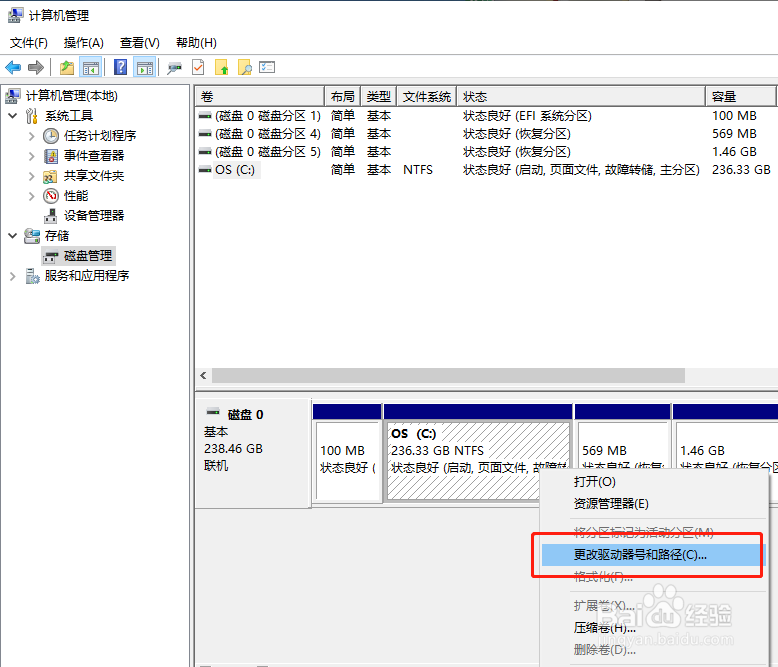The height and width of the screenshot is (667, 778).
Task: Select 磁盘管理 in the tree
Action: point(88,256)
